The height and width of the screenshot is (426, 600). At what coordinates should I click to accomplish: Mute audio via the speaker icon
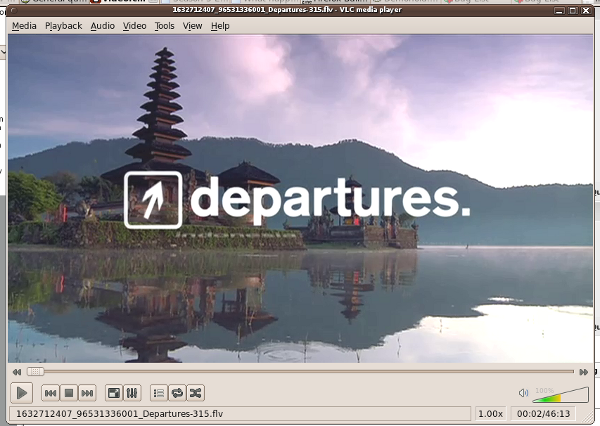(x=523, y=393)
